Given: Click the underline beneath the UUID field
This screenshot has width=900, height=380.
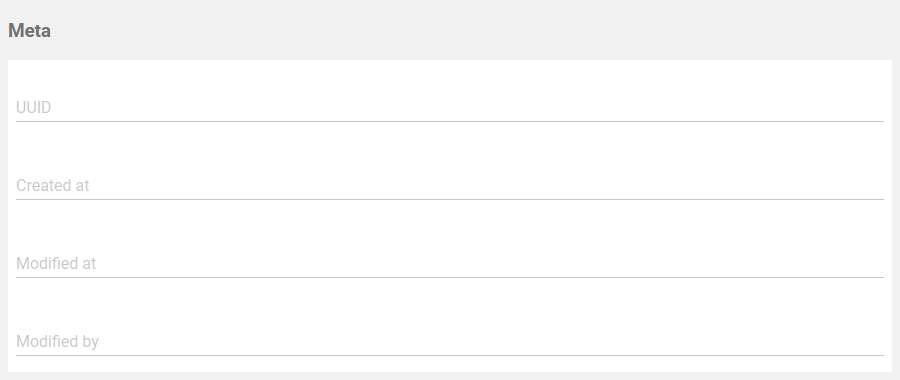Looking at the screenshot, I should (x=449, y=121).
